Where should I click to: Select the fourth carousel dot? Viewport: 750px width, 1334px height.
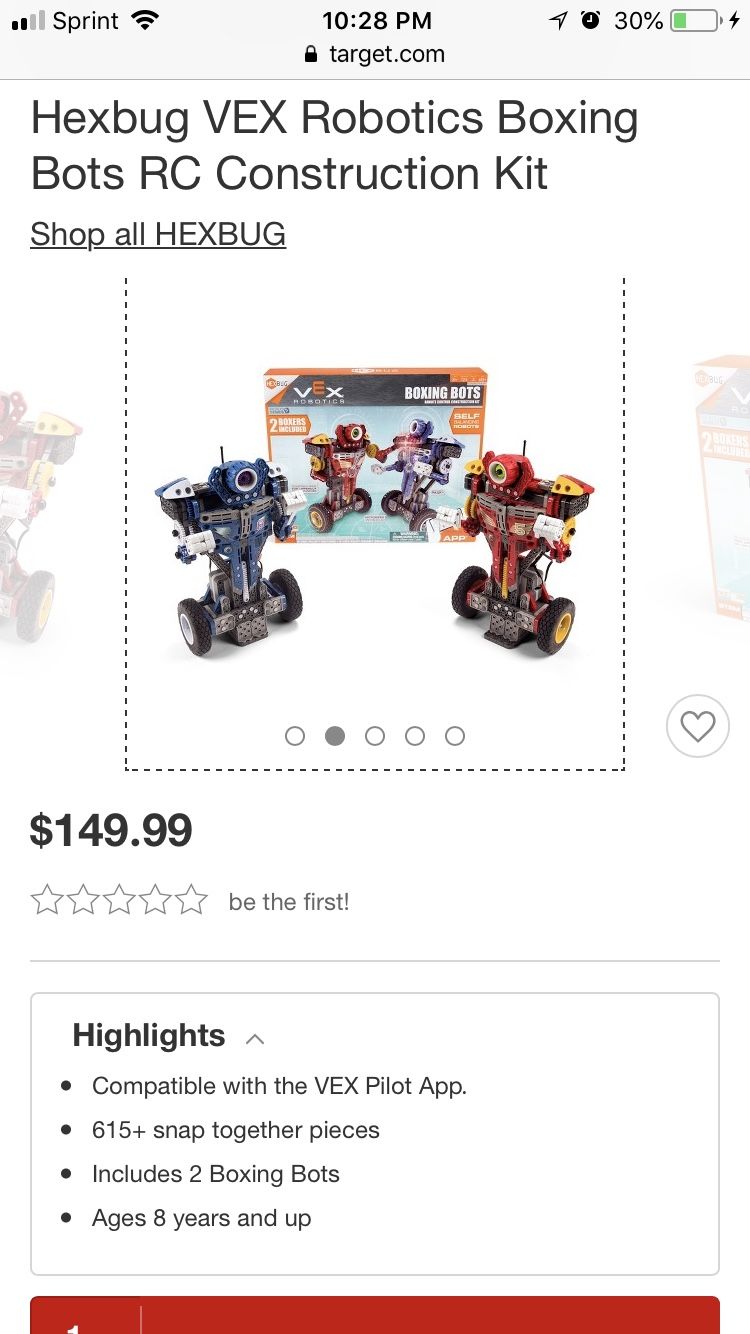click(415, 736)
